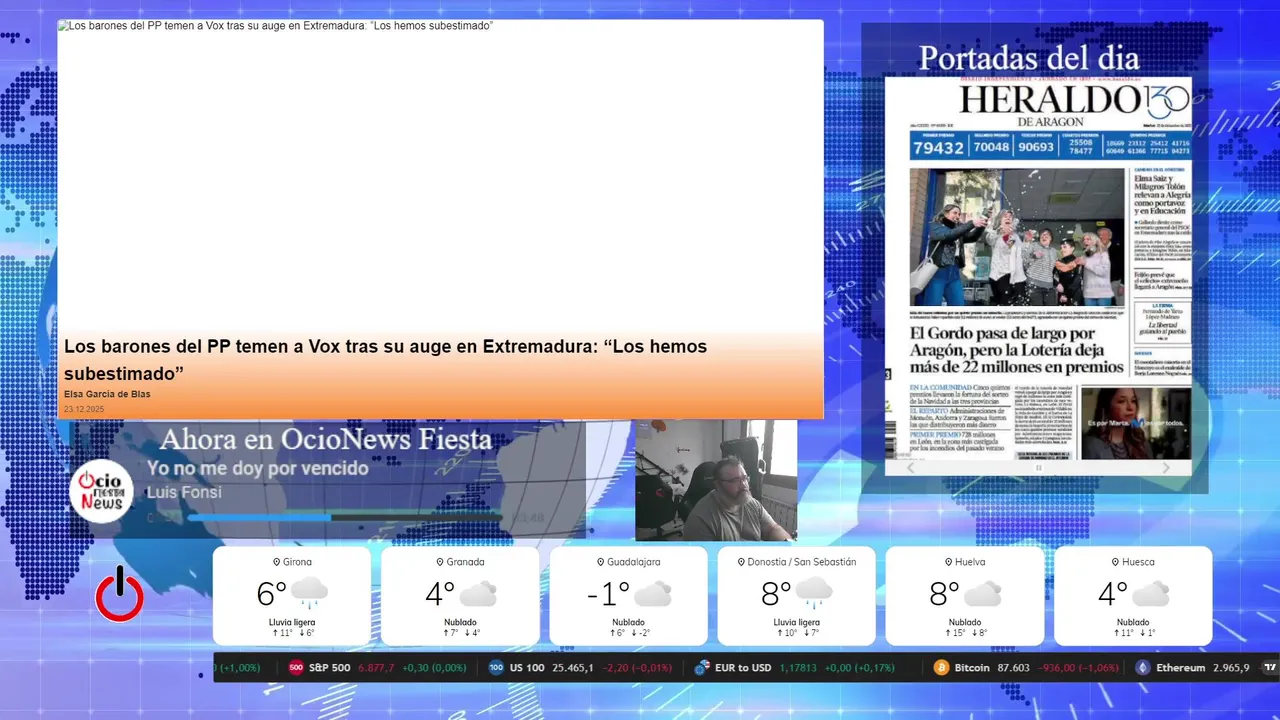Click the Portadas del dia heading

click(x=1029, y=58)
